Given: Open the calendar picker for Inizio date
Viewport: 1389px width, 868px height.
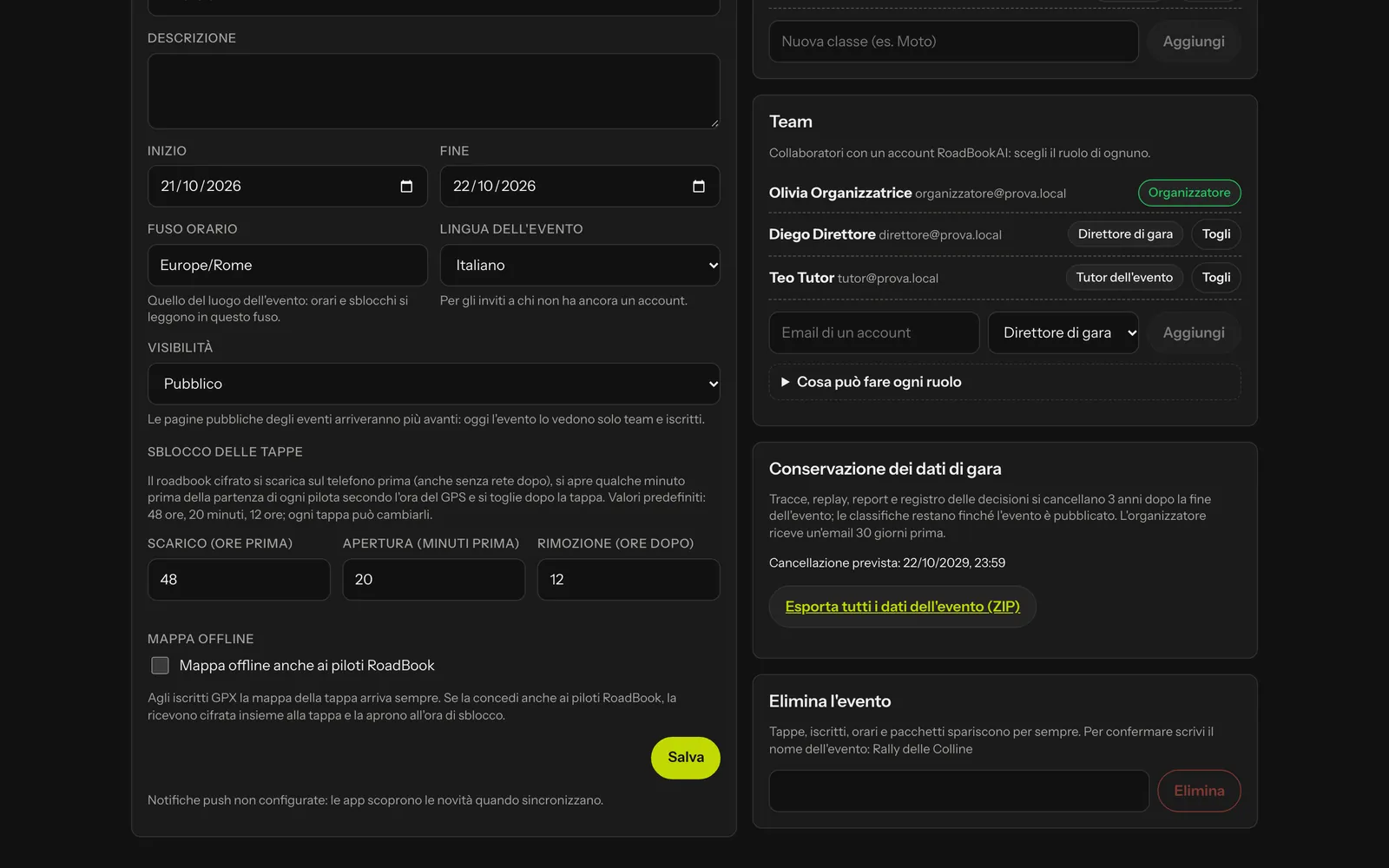Looking at the screenshot, I should [406, 187].
